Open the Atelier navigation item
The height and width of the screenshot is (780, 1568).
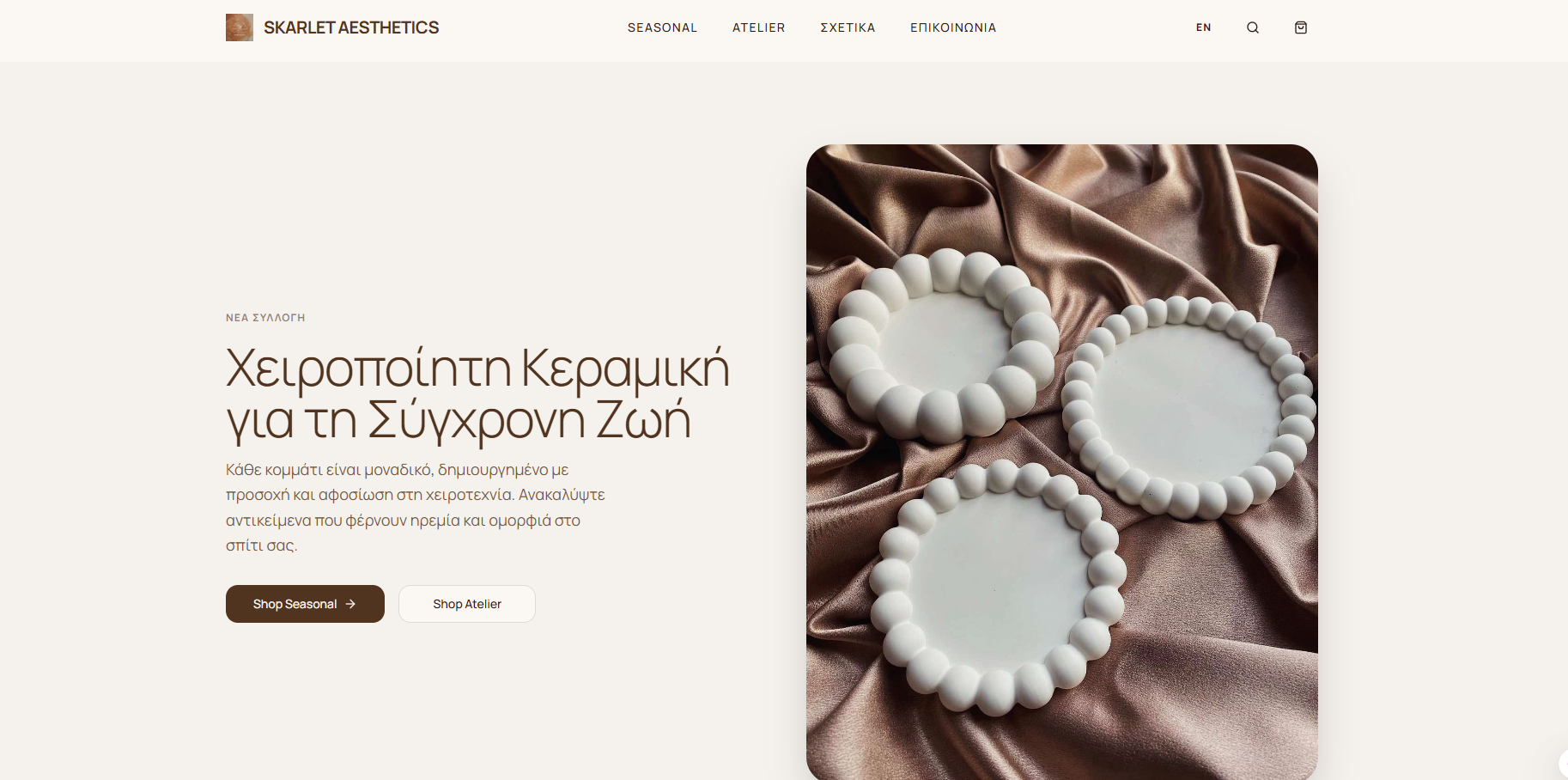pyautogui.click(x=758, y=27)
